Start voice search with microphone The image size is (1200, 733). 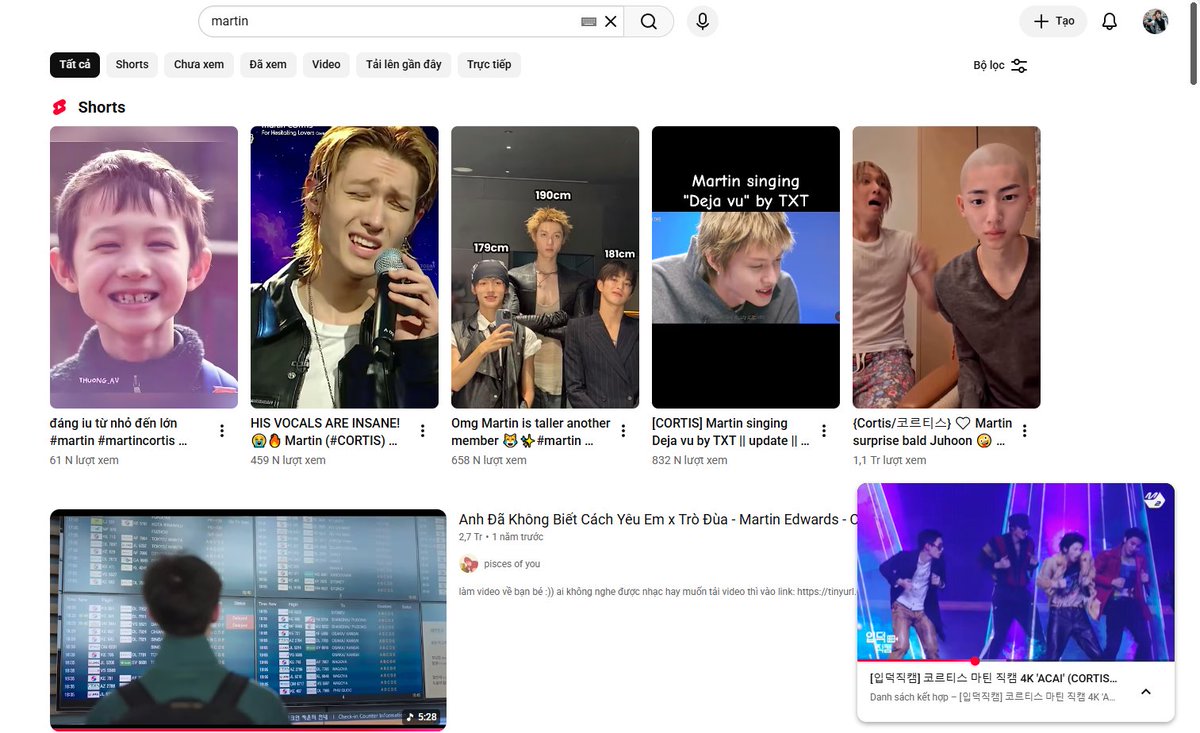click(702, 21)
